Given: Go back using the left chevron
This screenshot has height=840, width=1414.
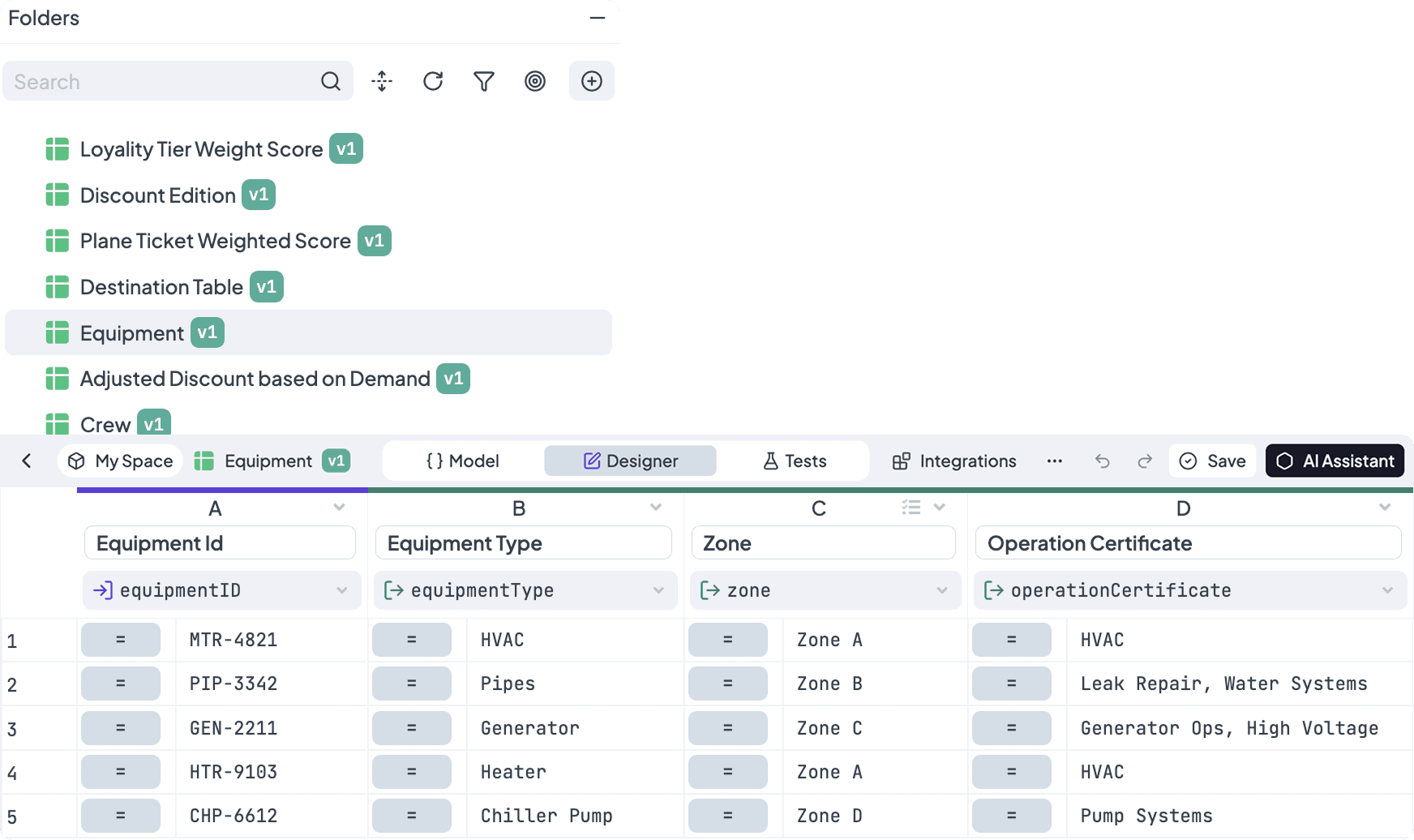Looking at the screenshot, I should [x=27, y=461].
